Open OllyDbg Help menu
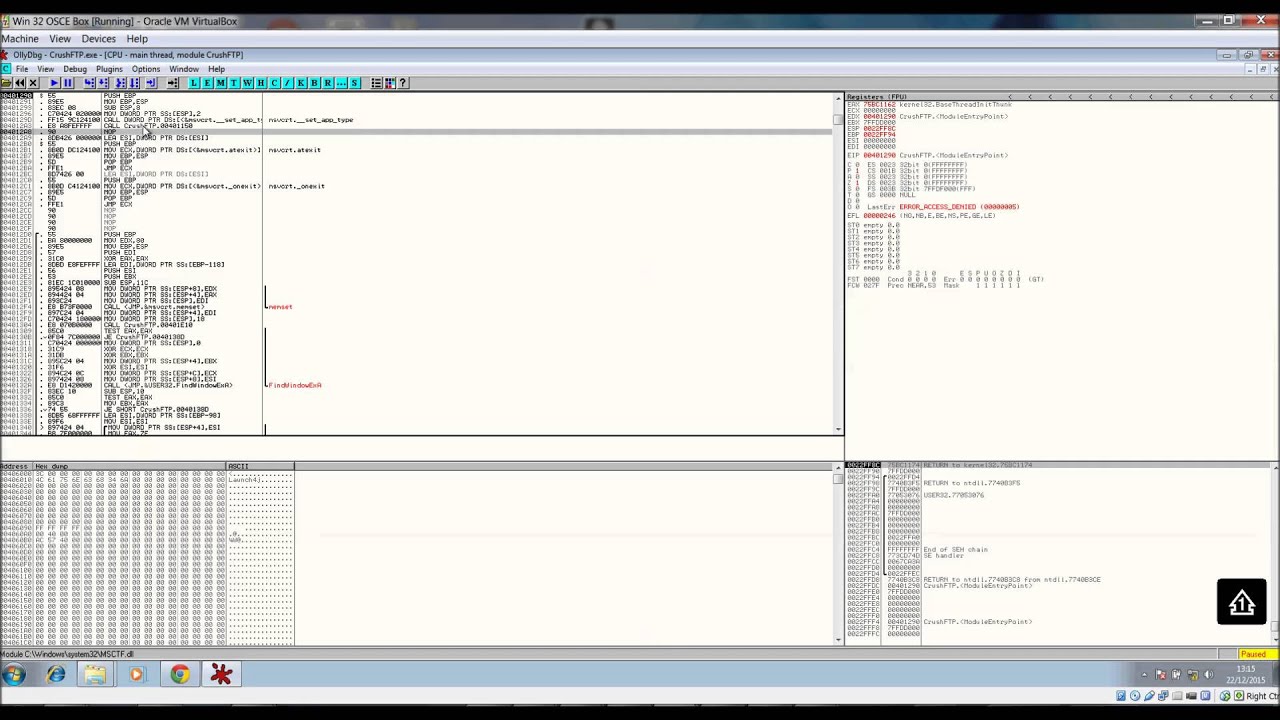 pyautogui.click(x=216, y=69)
